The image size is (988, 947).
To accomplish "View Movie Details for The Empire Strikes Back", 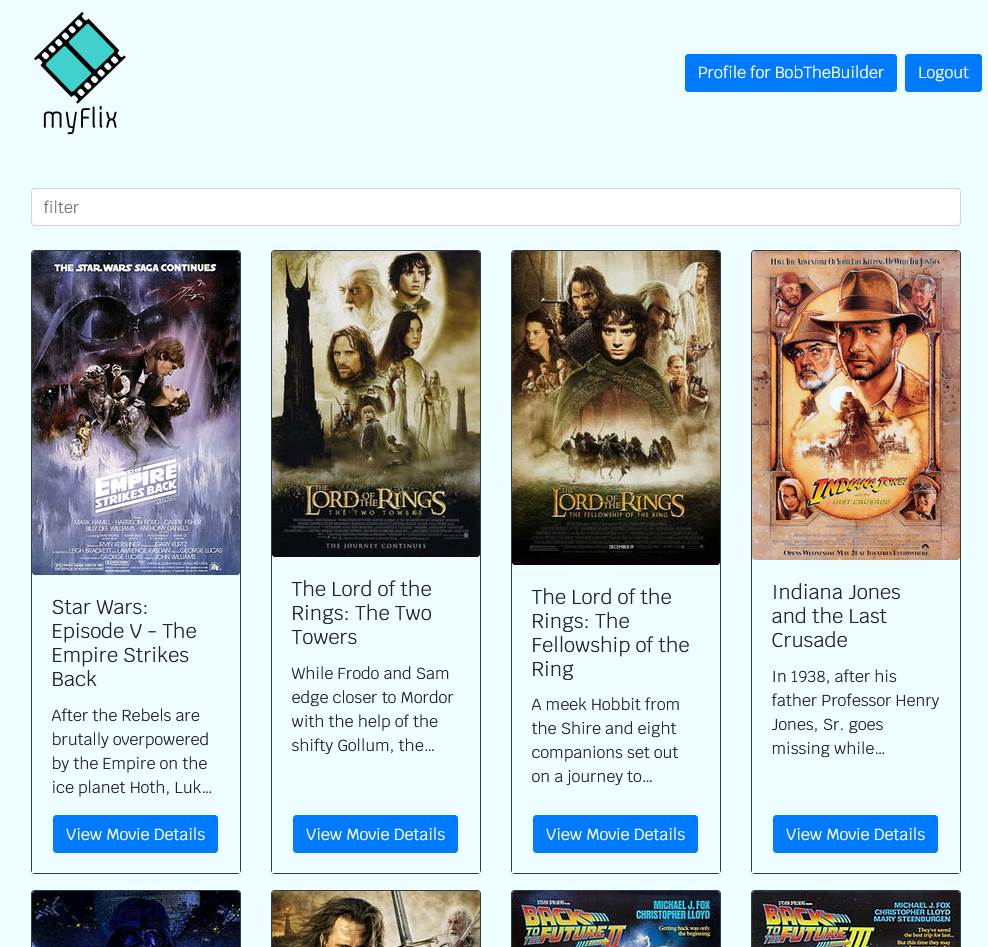I will (x=135, y=833).
